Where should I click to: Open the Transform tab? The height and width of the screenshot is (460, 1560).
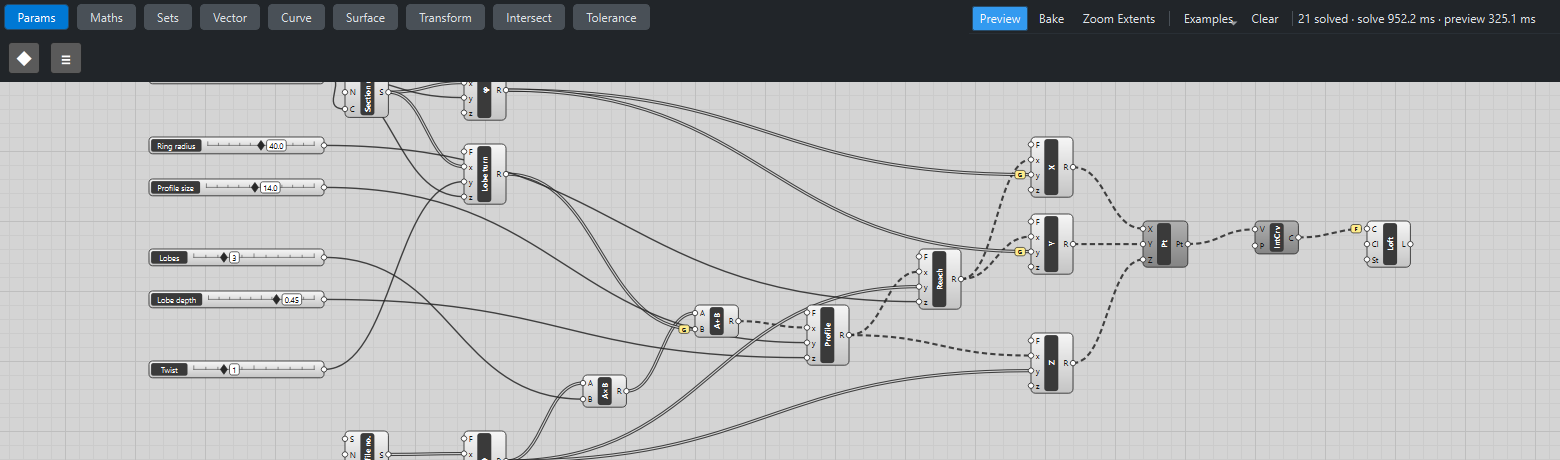tap(445, 18)
